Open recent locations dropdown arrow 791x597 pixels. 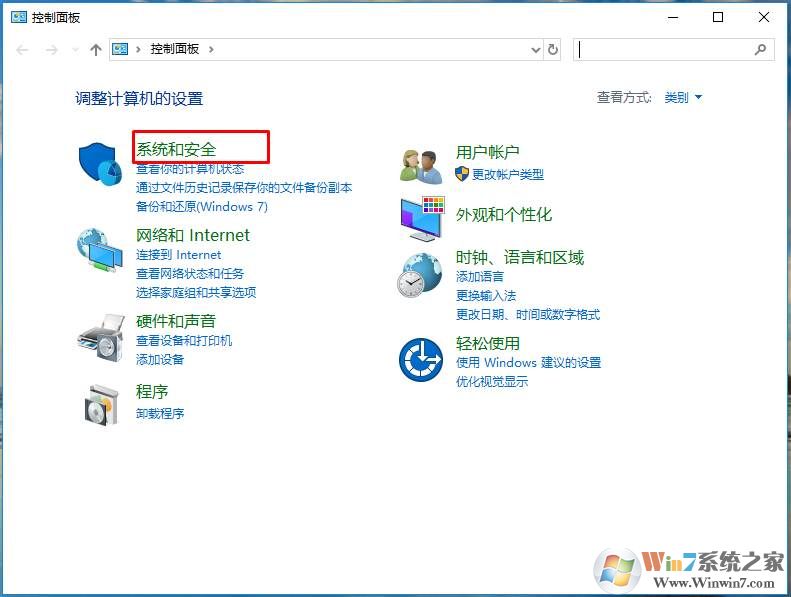coord(76,49)
